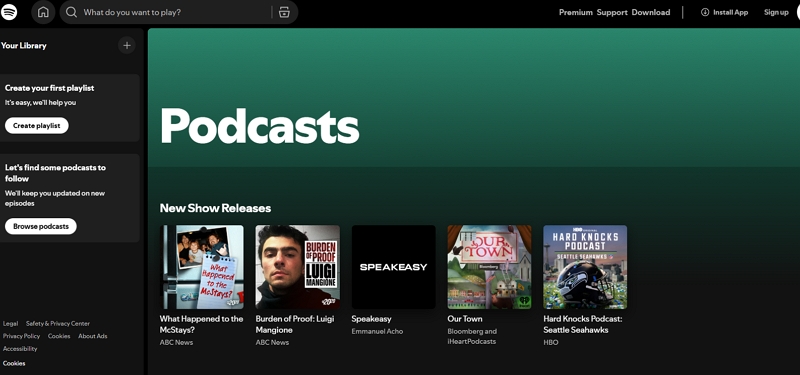Click the Browse podcasts button

click(x=41, y=227)
